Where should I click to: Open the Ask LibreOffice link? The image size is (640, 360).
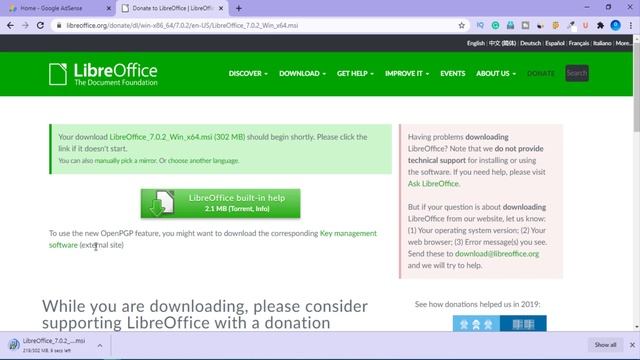(x=433, y=184)
